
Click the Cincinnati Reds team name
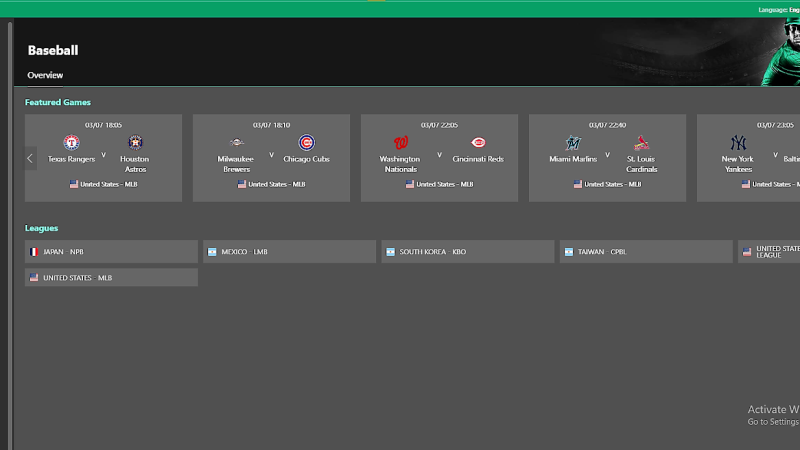pos(478,159)
